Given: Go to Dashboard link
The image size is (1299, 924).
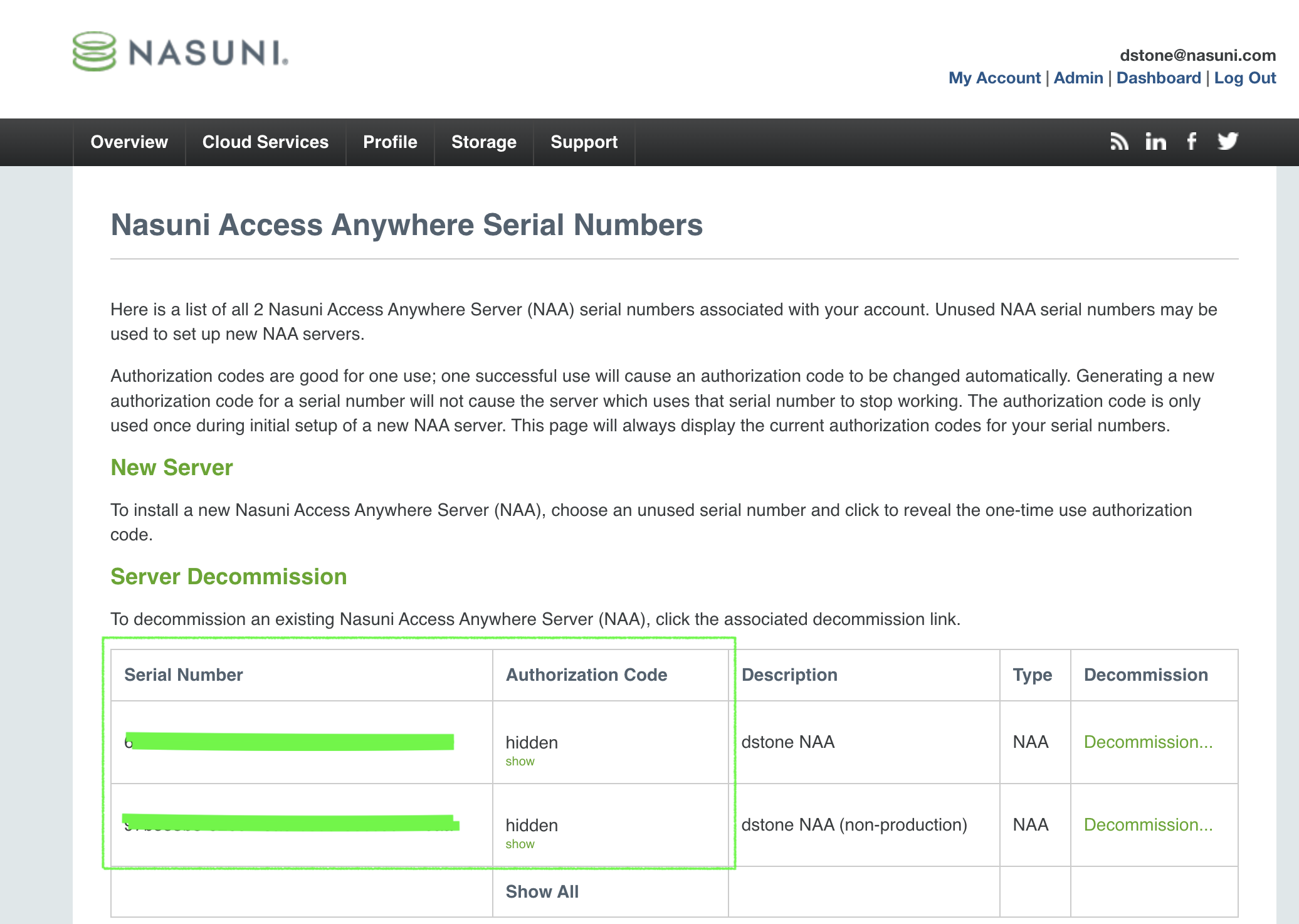Looking at the screenshot, I should point(1158,78).
